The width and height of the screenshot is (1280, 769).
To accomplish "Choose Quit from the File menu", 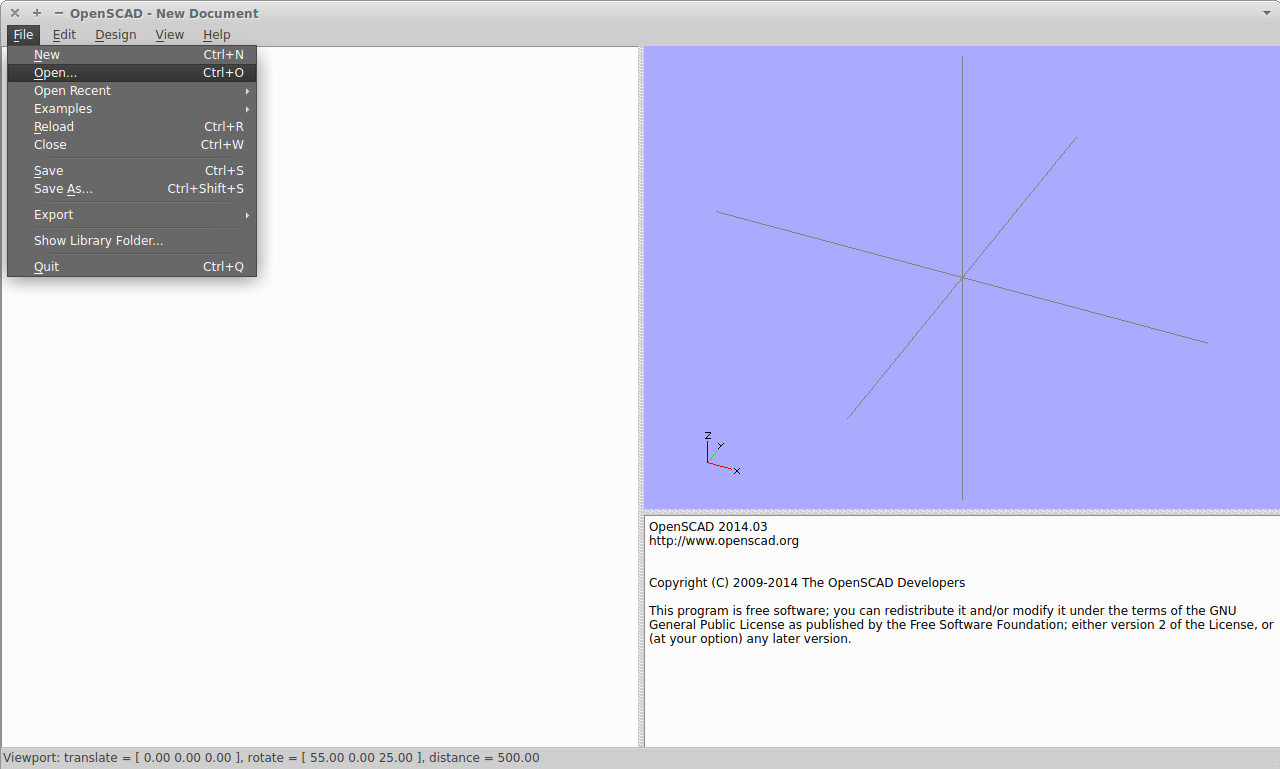I will point(132,267).
